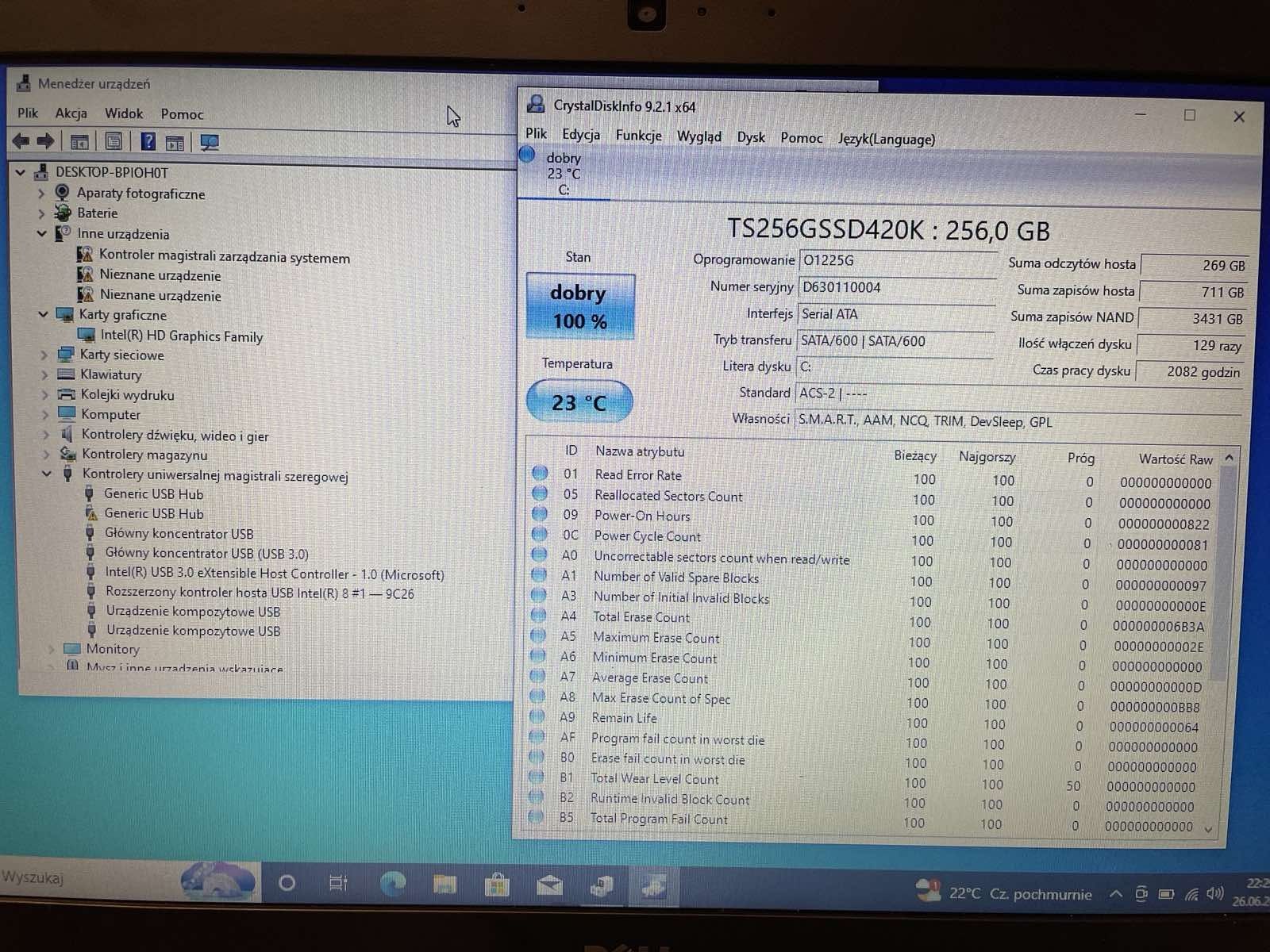Image resolution: width=1270 pixels, height=952 pixels.
Task: Open the Akcja menu in Device Manager
Action: point(71,113)
